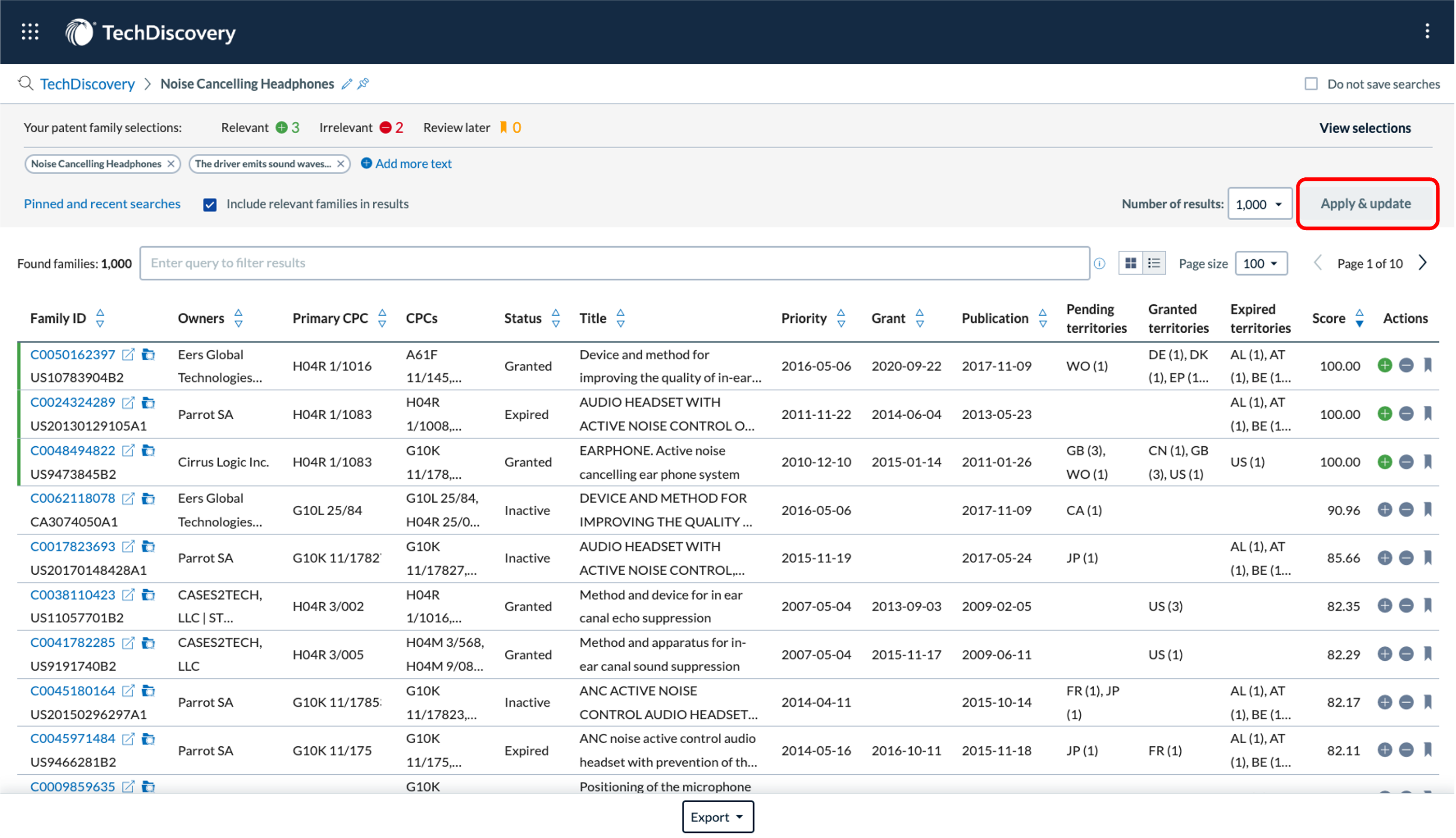Viewport: 1456px width, 838px height.
Task: Bookmark family C0045971484 for review later
Action: (1428, 750)
